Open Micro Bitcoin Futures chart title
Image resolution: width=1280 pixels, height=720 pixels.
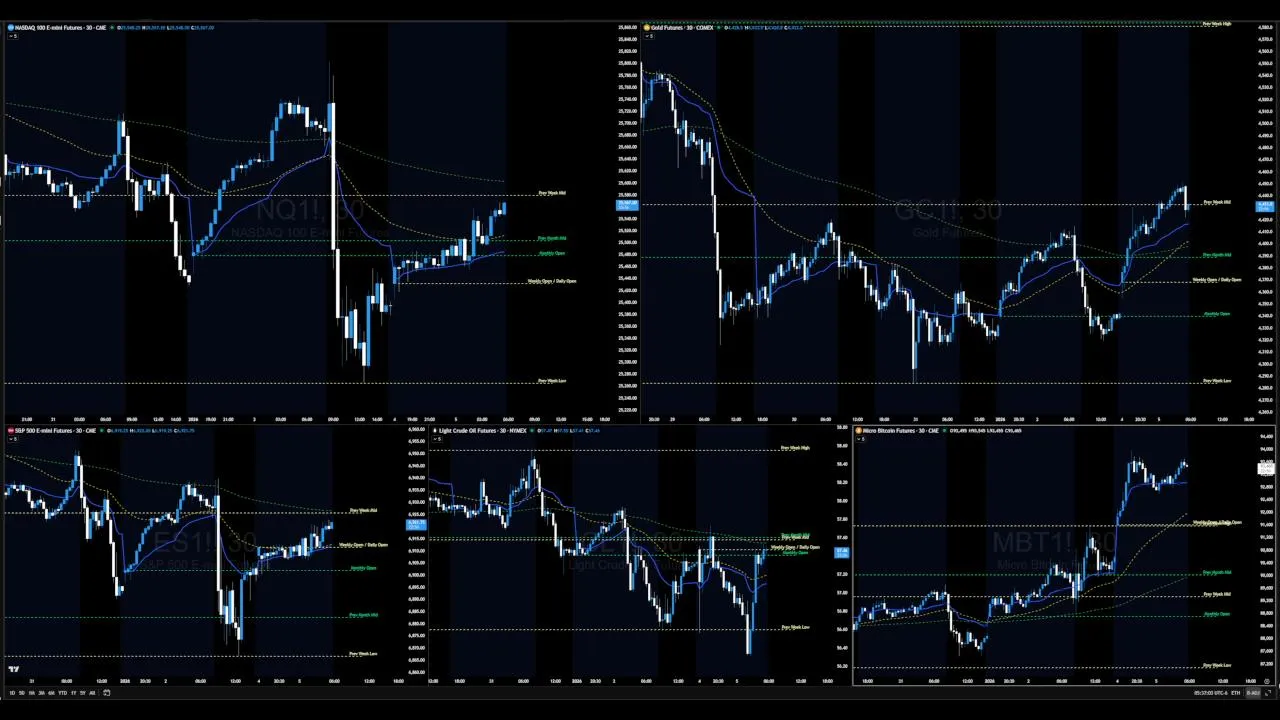(901, 431)
